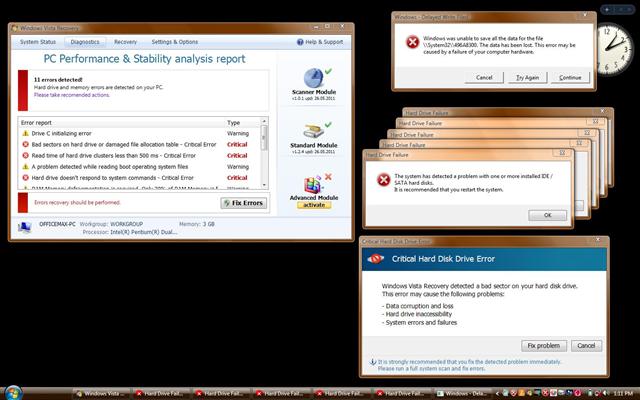Click Please take recomended actions link

(x=72, y=95)
